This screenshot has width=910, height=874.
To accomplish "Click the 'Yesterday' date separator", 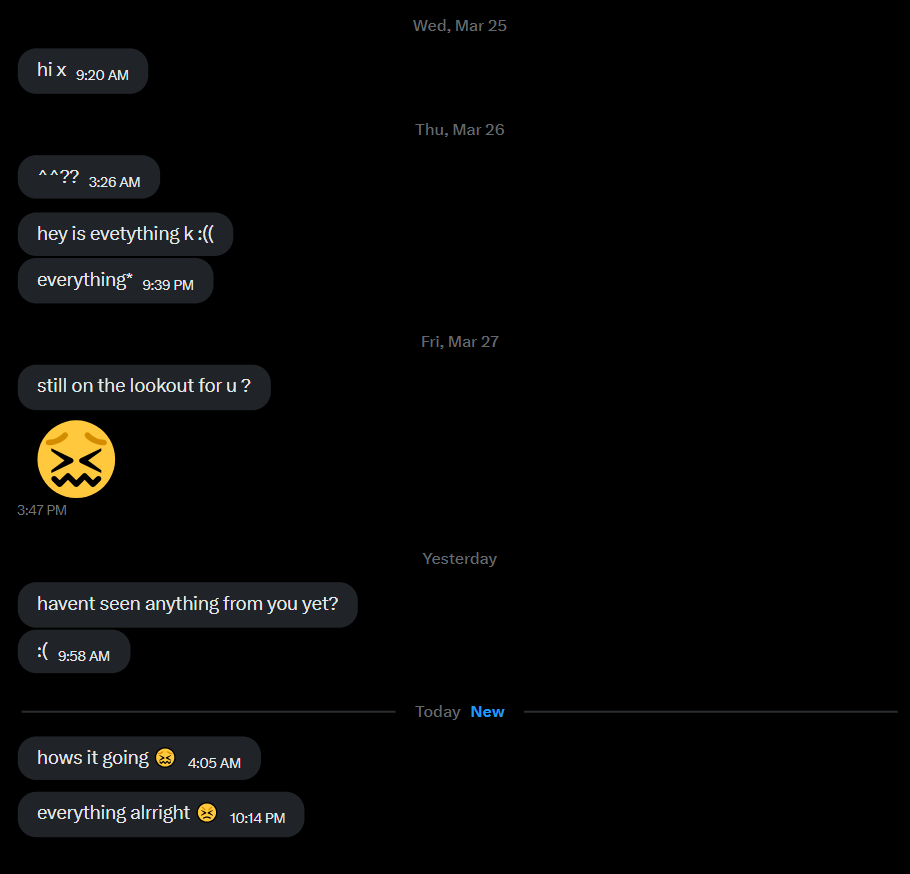I will point(460,558).
